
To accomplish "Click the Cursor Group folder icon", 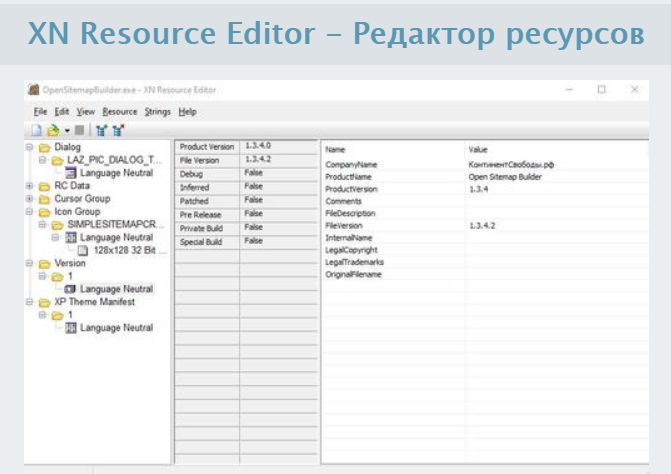I will coord(44,198).
